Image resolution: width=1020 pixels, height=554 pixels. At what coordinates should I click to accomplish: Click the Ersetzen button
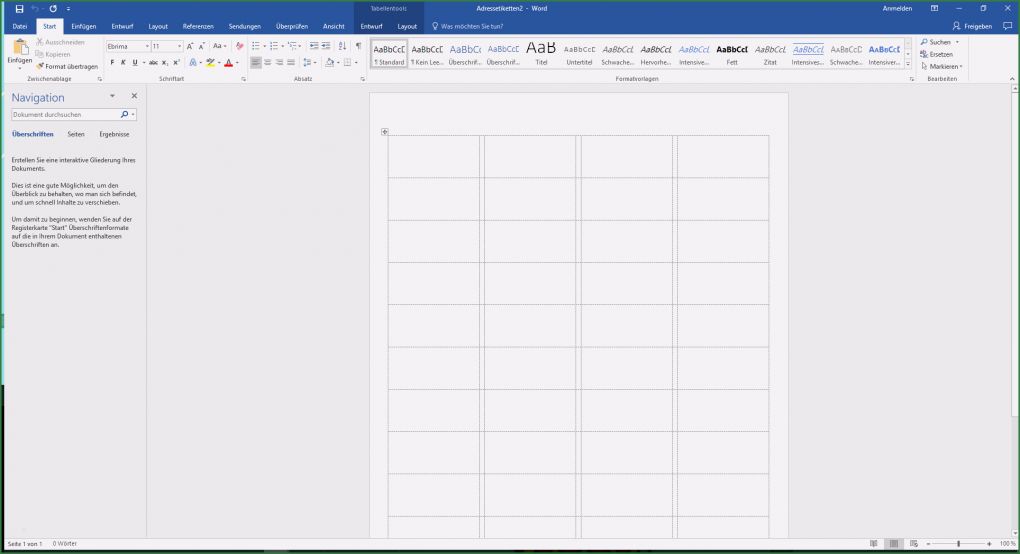940,54
